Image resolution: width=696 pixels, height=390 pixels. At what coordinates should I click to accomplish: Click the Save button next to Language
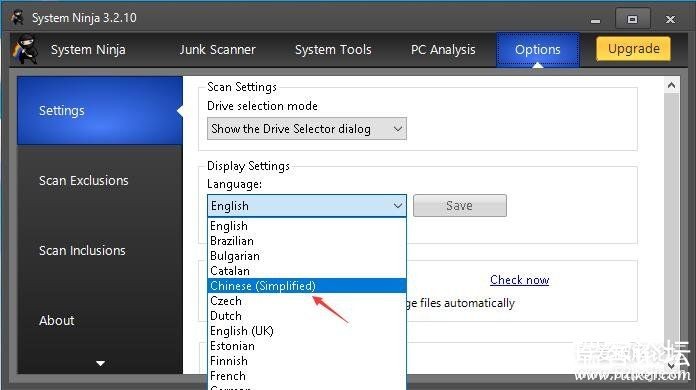point(459,205)
